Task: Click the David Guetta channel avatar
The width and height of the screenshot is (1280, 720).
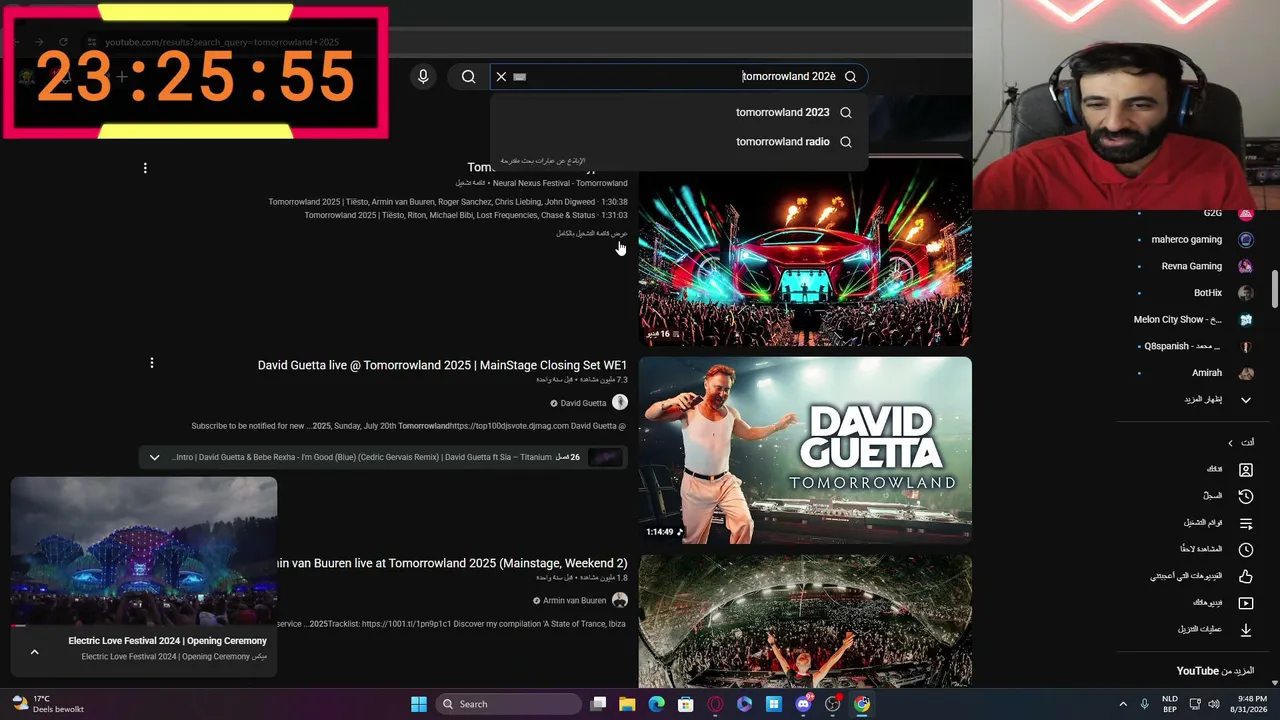Action: click(620, 402)
